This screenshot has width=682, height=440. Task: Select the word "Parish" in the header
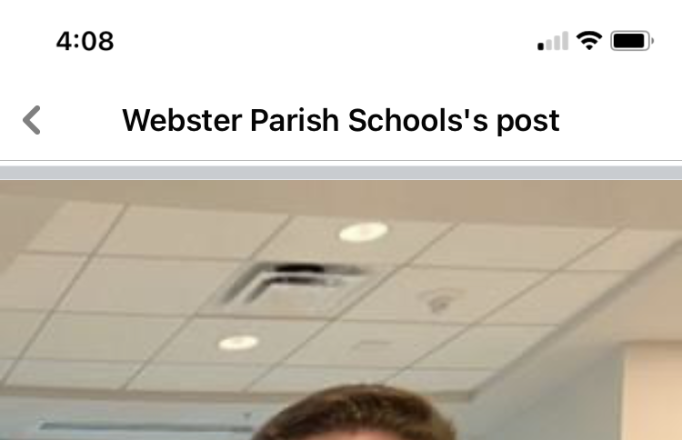294,120
